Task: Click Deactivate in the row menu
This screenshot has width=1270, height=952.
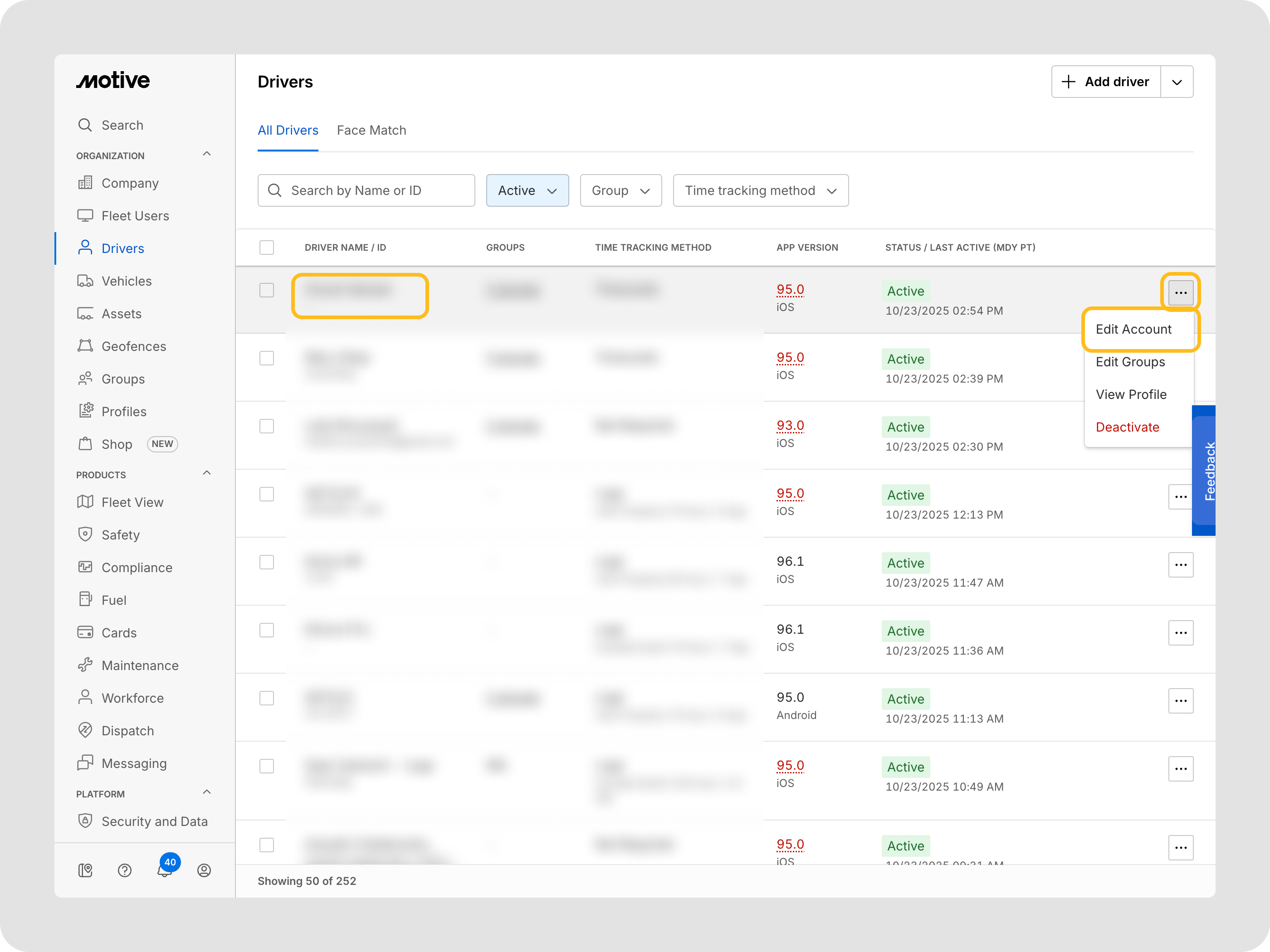Action: 1127,427
